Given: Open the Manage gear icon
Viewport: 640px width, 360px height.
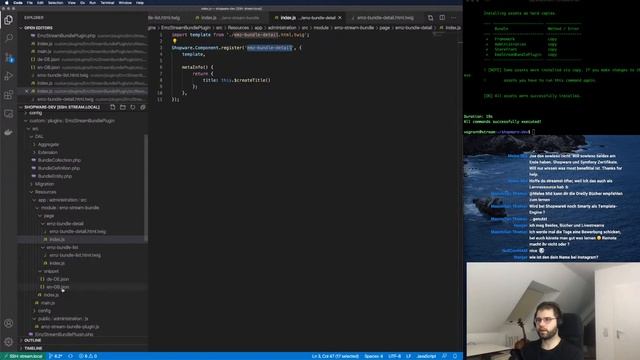Looking at the screenshot, I should (x=9, y=342).
